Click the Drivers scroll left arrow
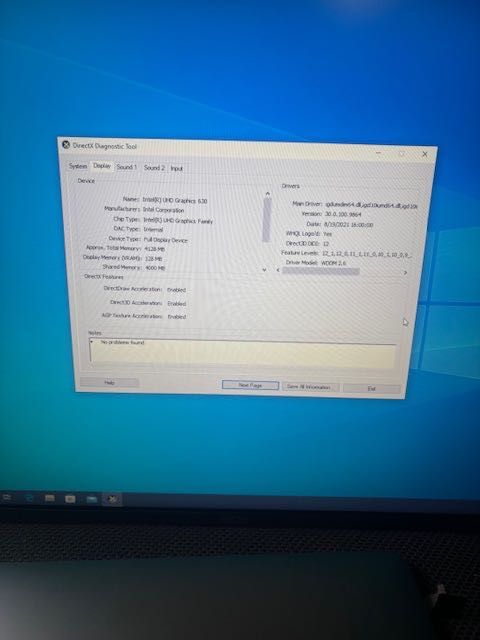 278,270
